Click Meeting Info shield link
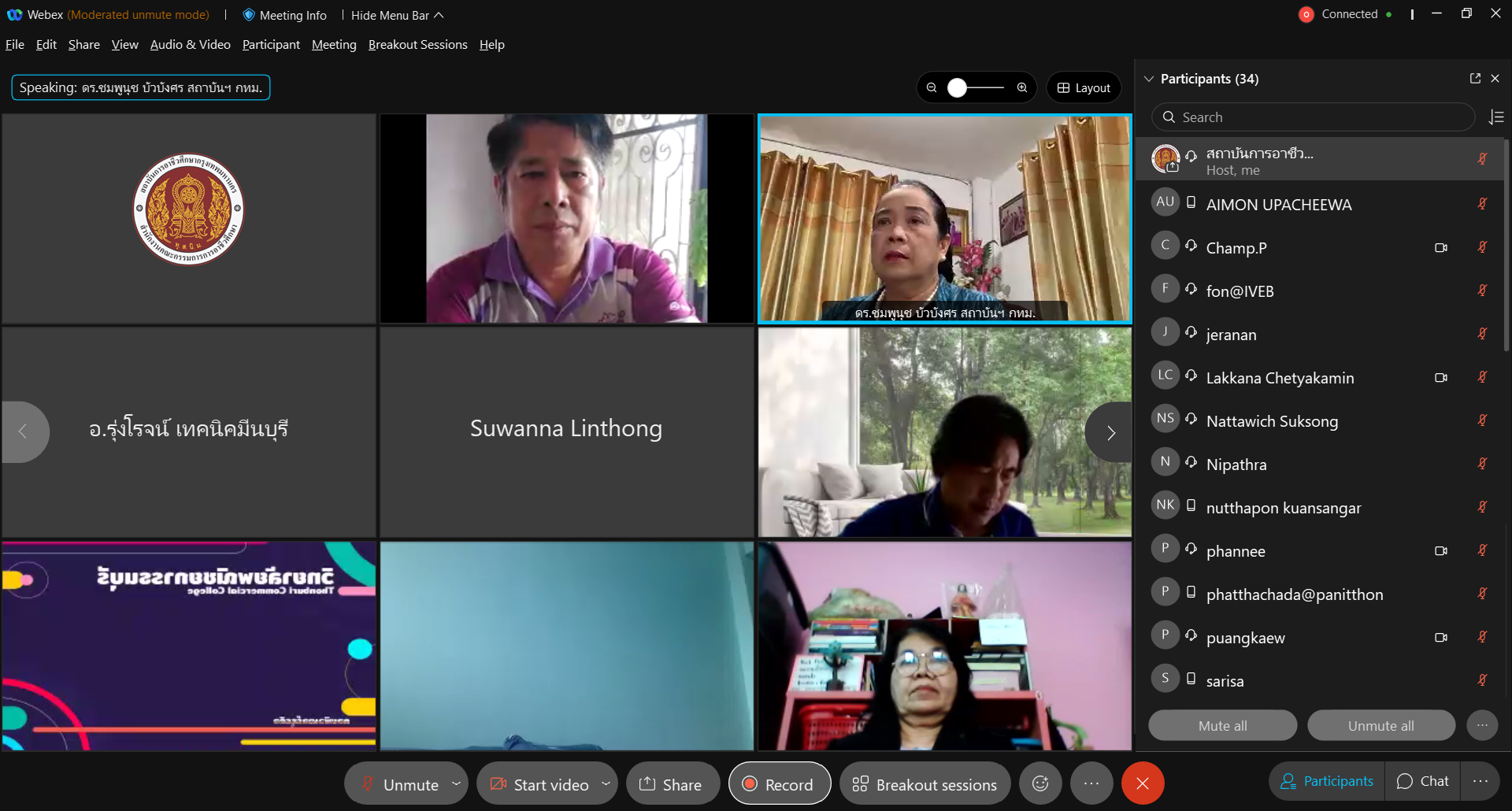This screenshot has height=811, width=1512. click(x=284, y=15)
